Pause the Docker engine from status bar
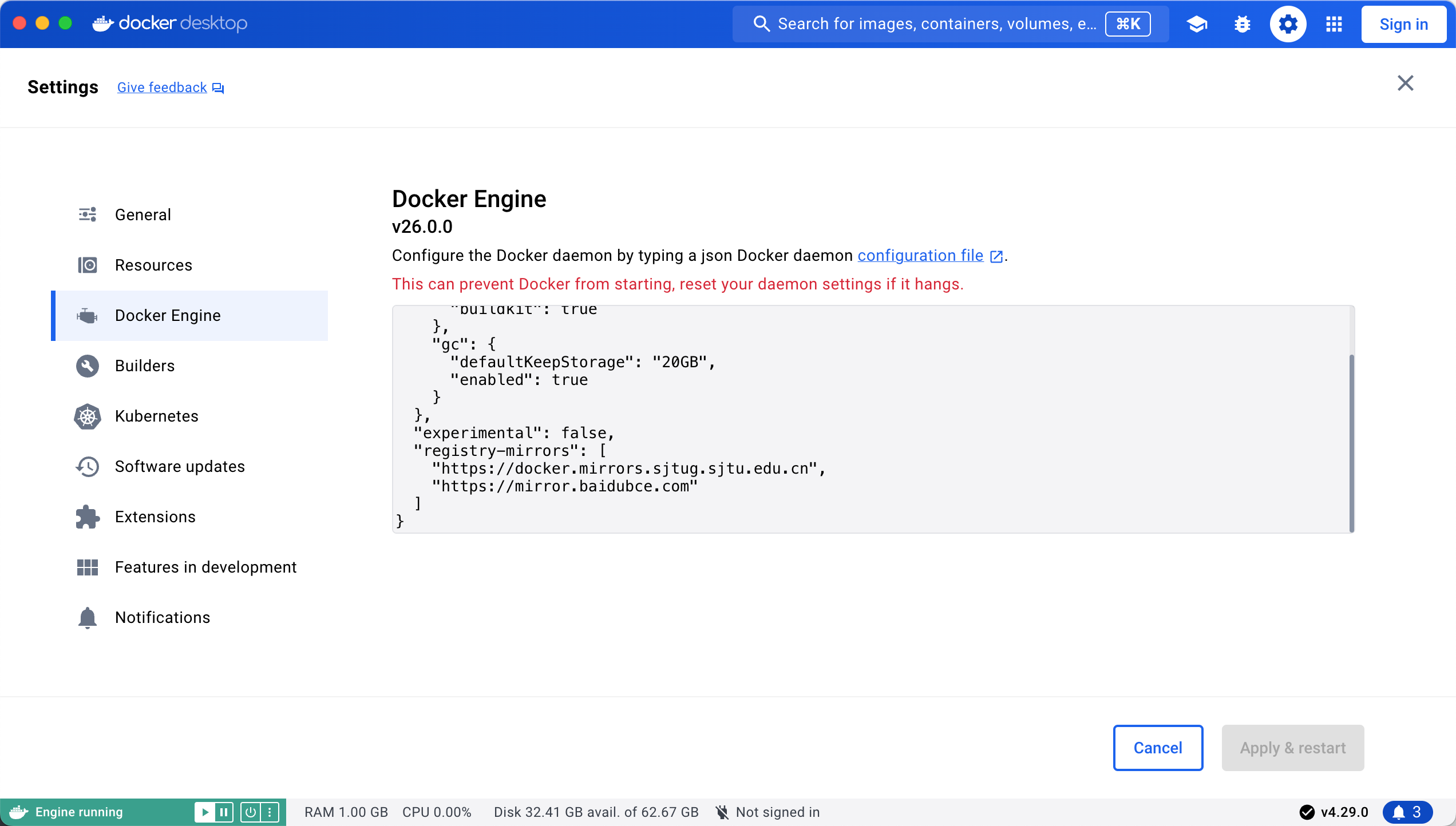Image resolution: width=1456 pixels, height=826 pixels. click(x=224, y=812)
